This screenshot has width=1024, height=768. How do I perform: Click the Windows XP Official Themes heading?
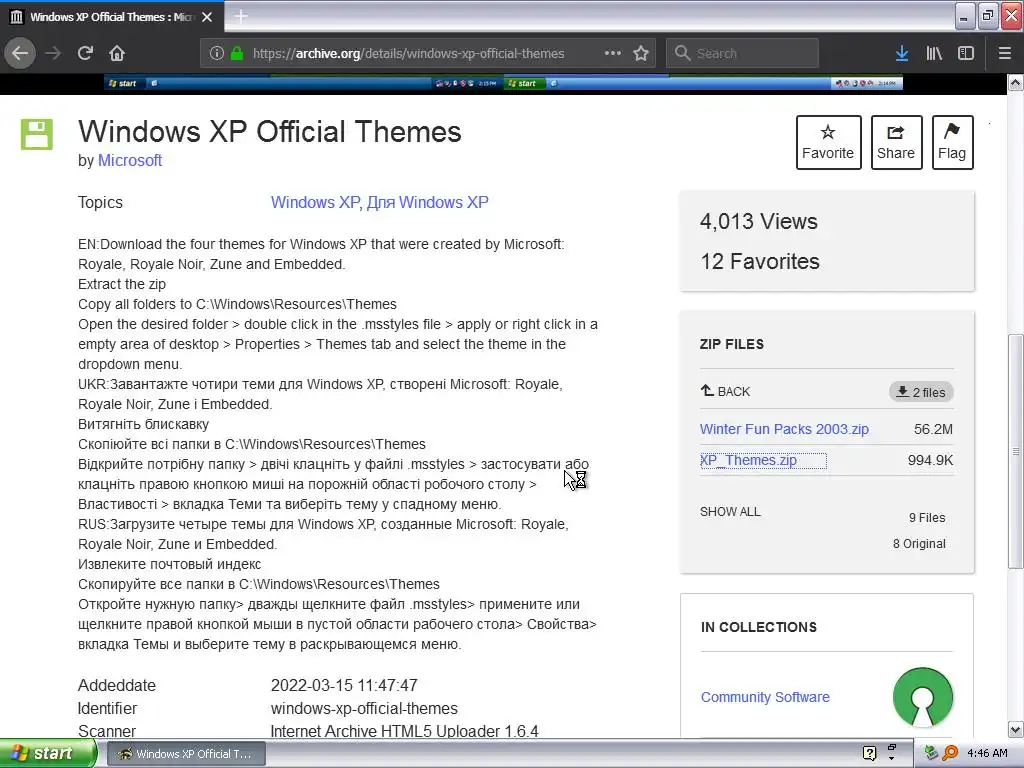[x=270, y=131]
